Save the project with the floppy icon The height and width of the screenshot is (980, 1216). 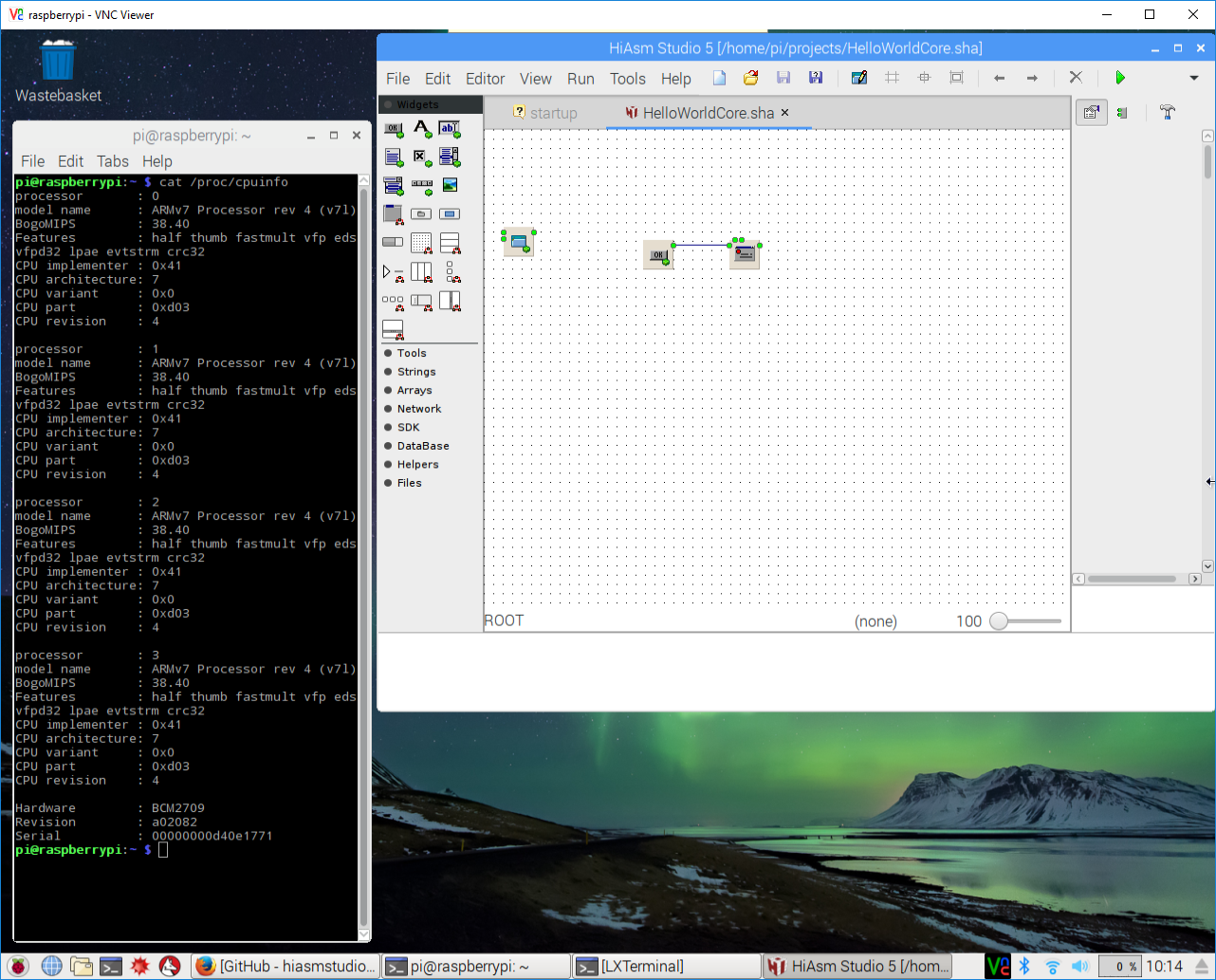click(x=783, y=78)
